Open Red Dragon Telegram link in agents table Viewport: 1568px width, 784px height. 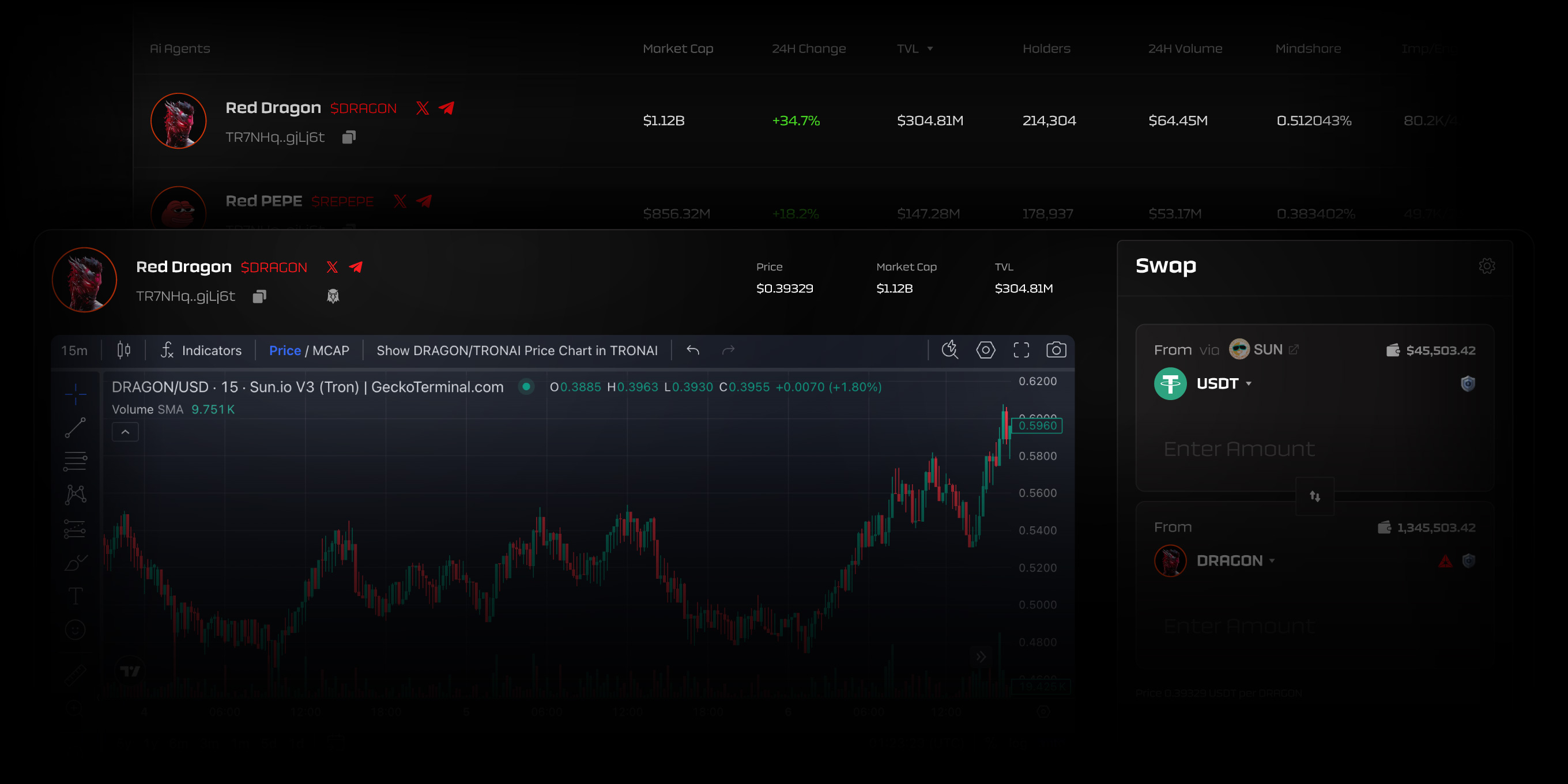tap(446, 108)
